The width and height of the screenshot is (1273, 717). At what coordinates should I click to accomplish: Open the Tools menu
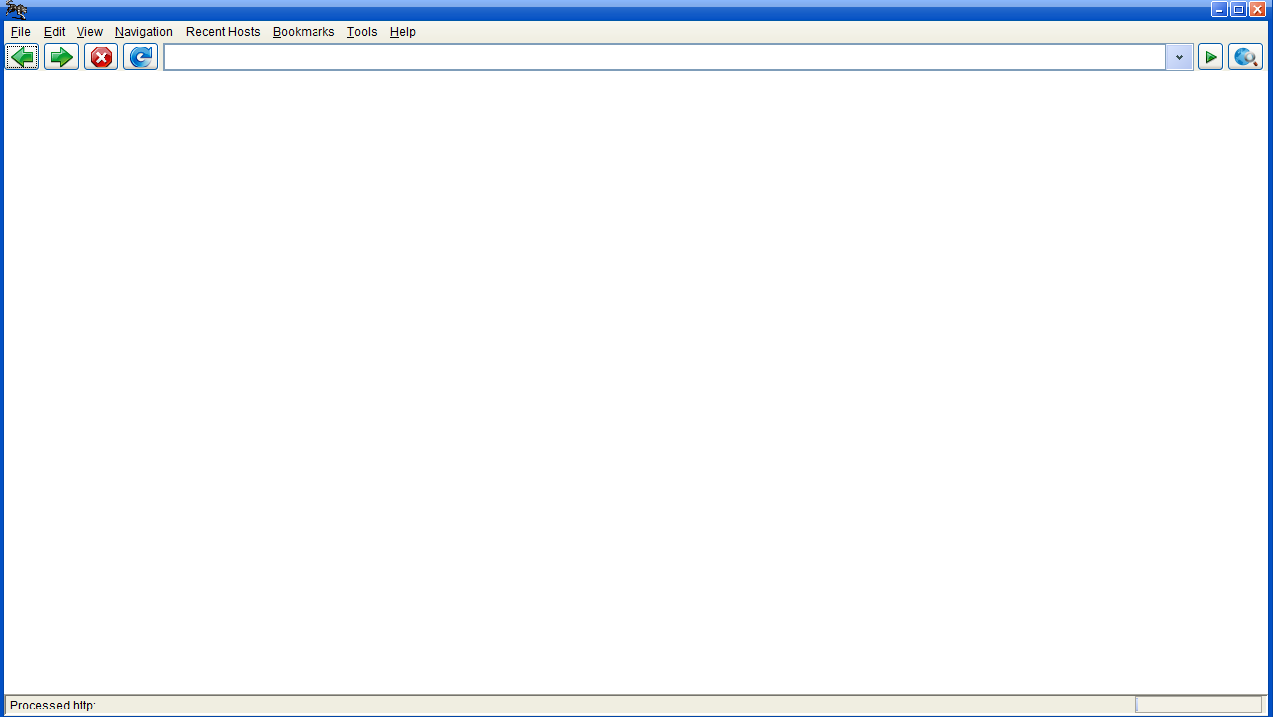click(x=361, y=31)
